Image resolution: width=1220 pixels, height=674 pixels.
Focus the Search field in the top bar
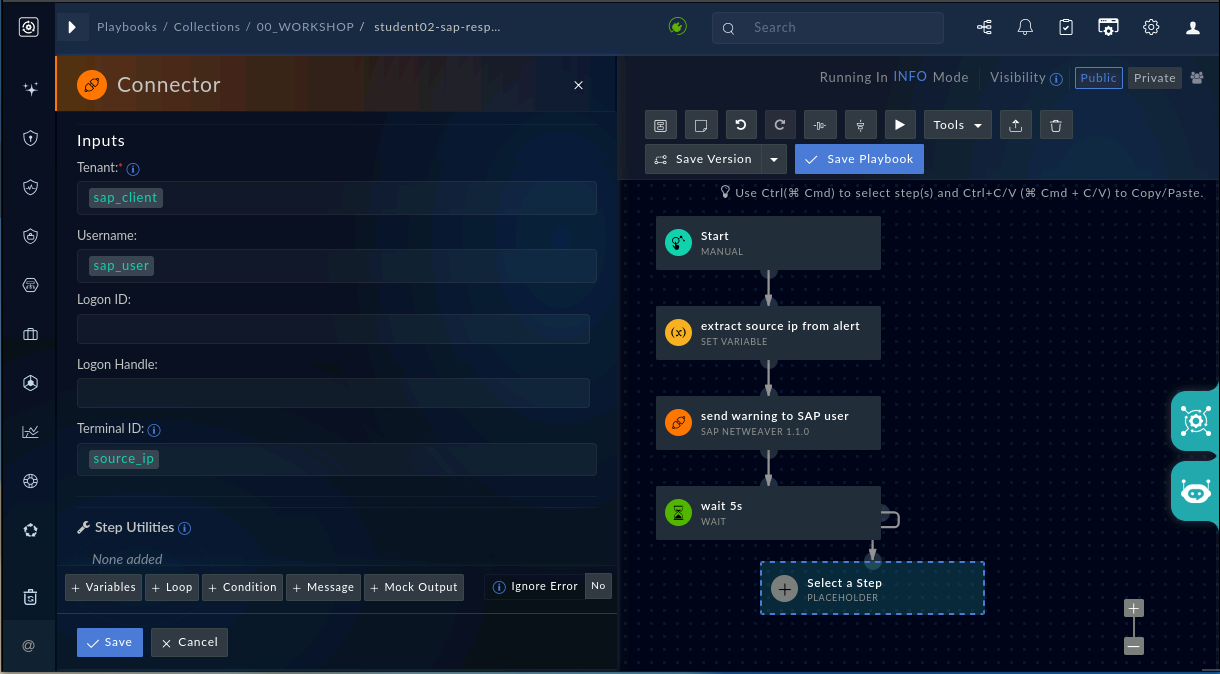[x=828, y=28]
